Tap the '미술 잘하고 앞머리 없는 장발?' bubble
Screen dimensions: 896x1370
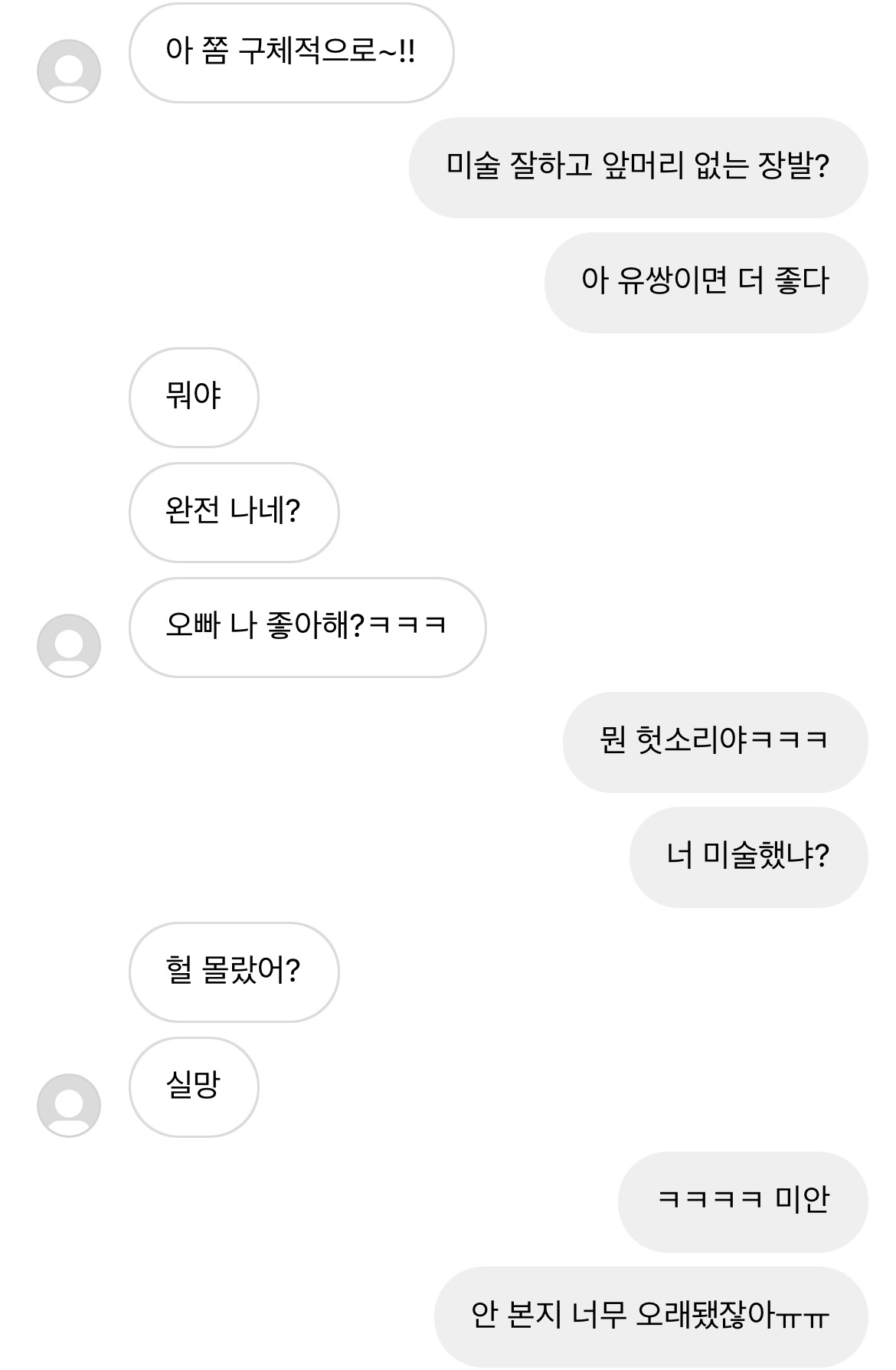(x=638, y=168)
